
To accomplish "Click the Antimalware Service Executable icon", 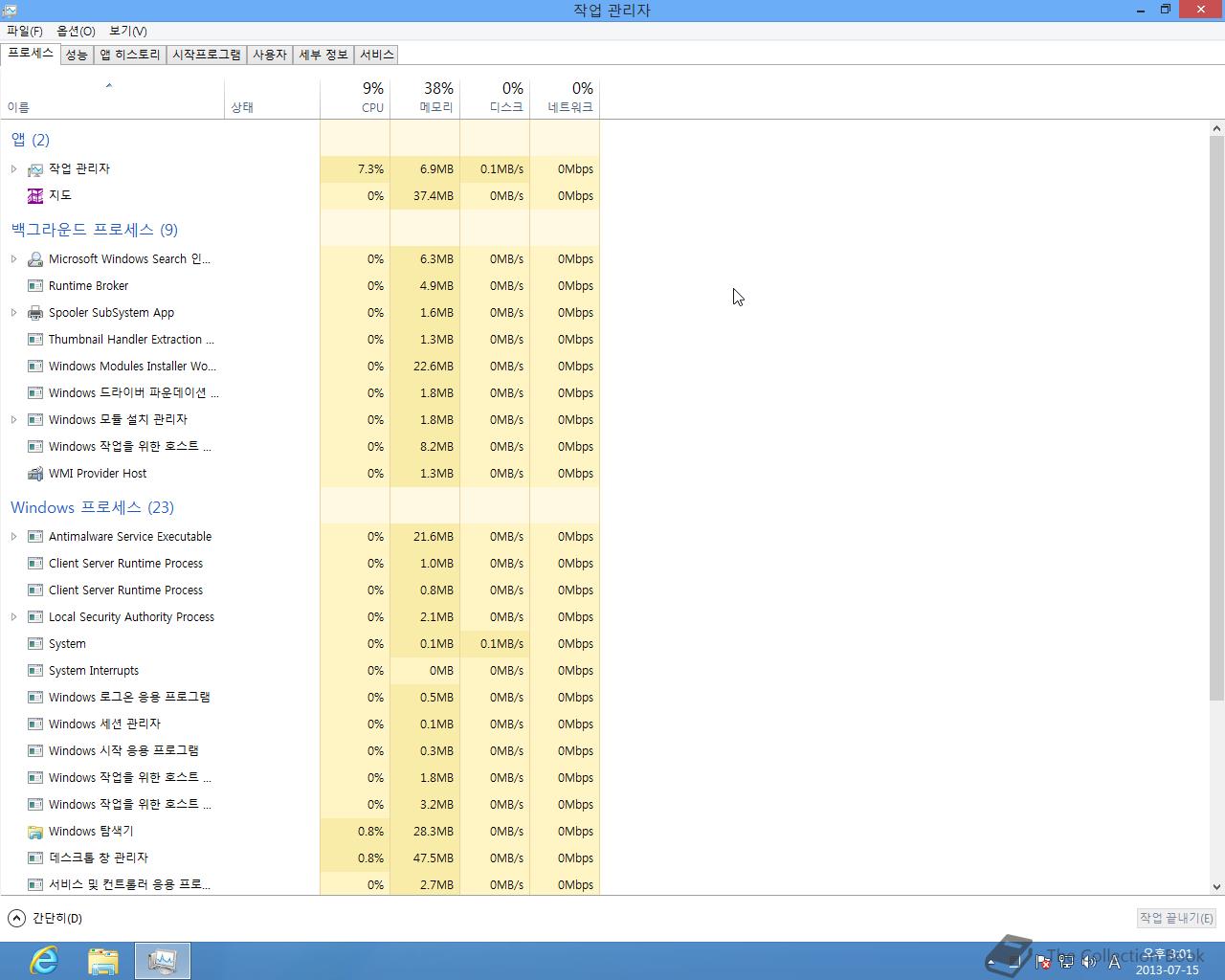I will 35,536.
